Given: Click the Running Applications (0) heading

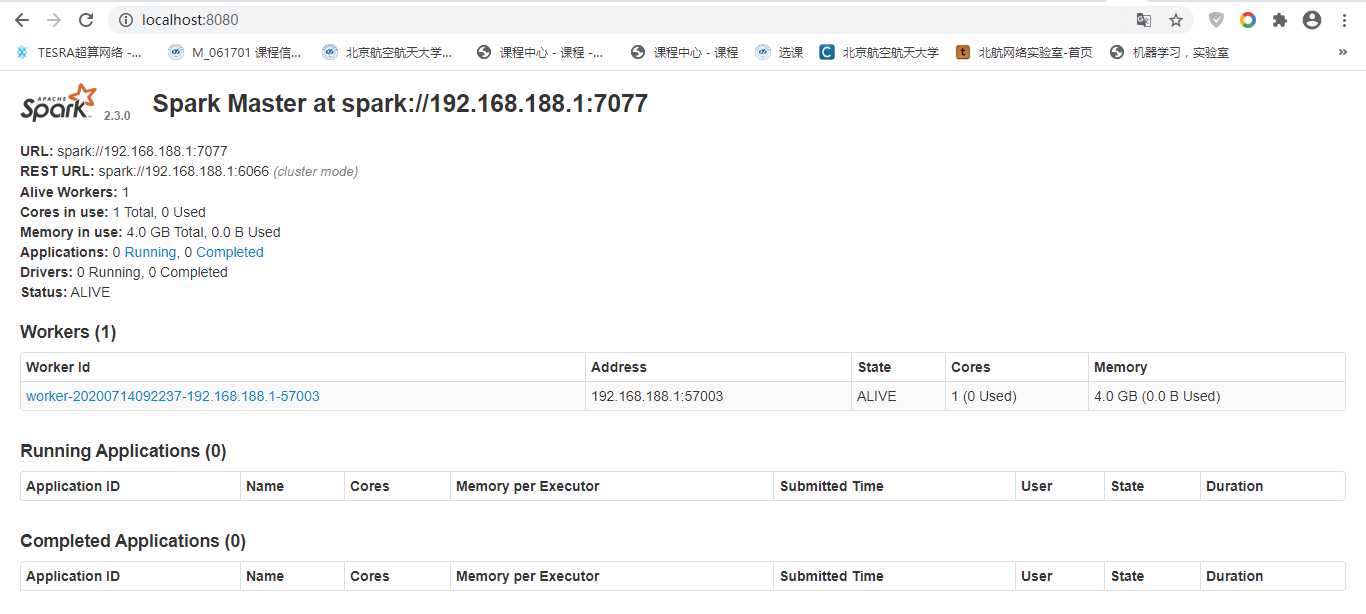Looking at the screenshot, I should pos(123,451).
